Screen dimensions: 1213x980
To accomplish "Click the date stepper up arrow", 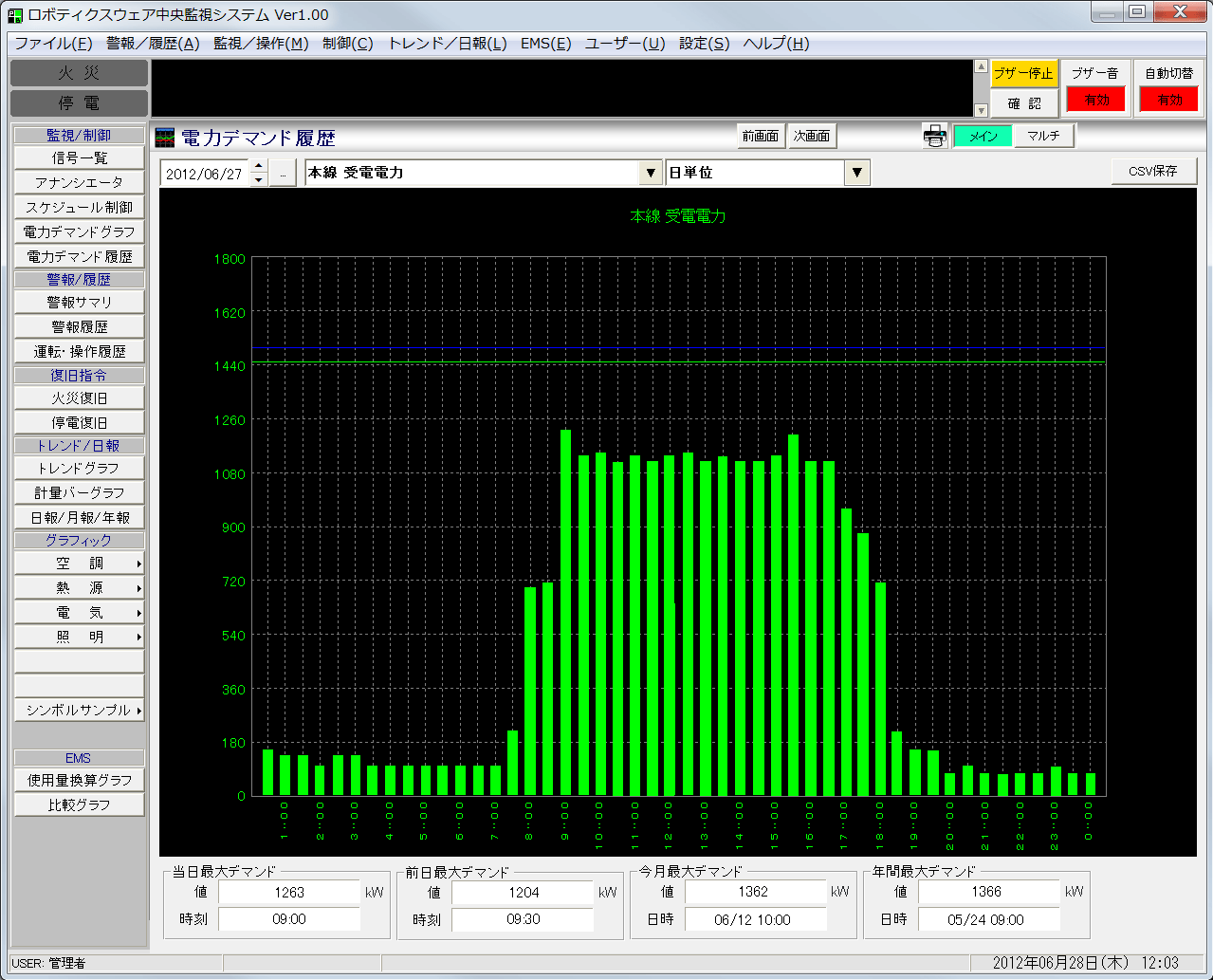I will pyautogui.click(x=259, y=167).
